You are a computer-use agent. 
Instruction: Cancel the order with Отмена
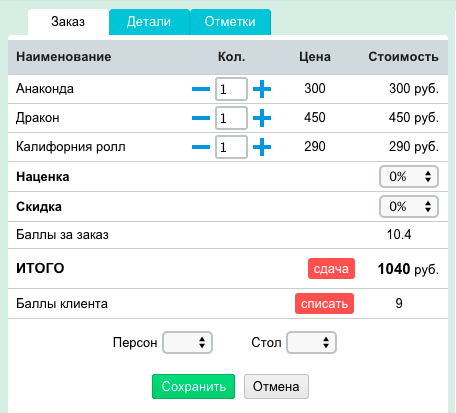[276, 387]
